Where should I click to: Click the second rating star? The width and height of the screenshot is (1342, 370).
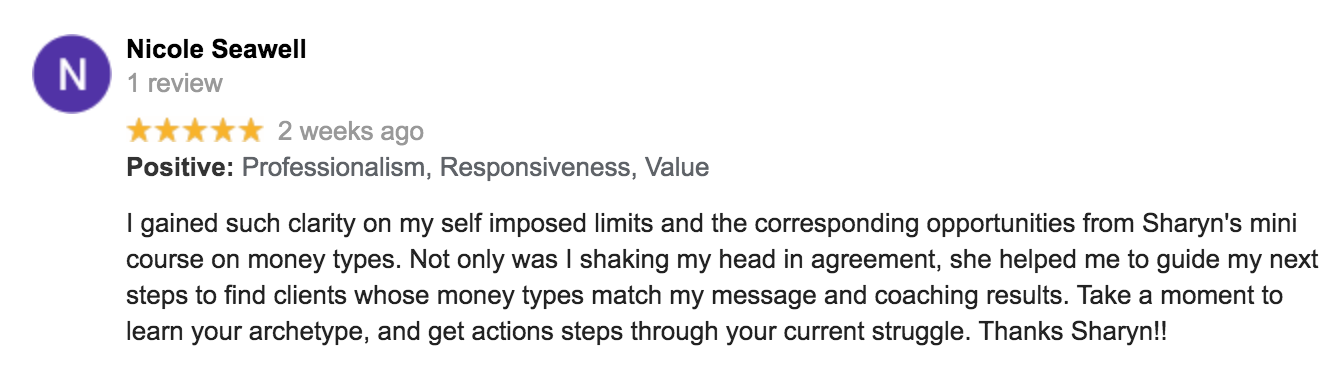pyautogui.click(x=167, y=132)
